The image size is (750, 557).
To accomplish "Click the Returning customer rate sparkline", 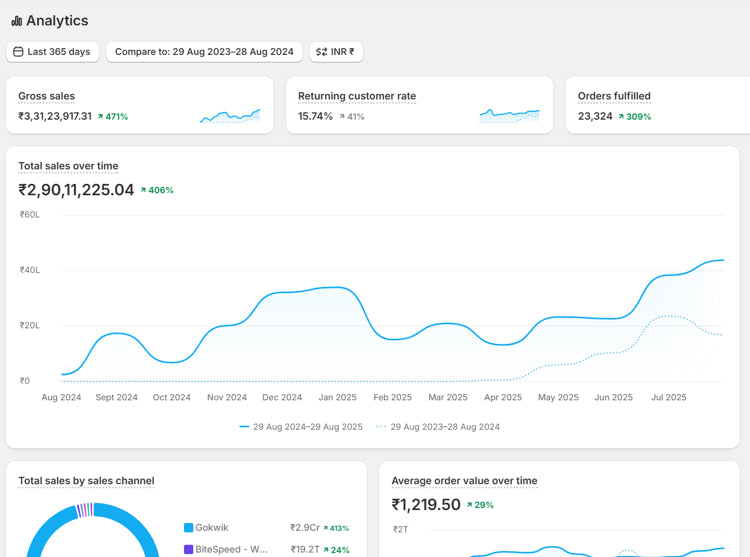I will tap(509, 115).
